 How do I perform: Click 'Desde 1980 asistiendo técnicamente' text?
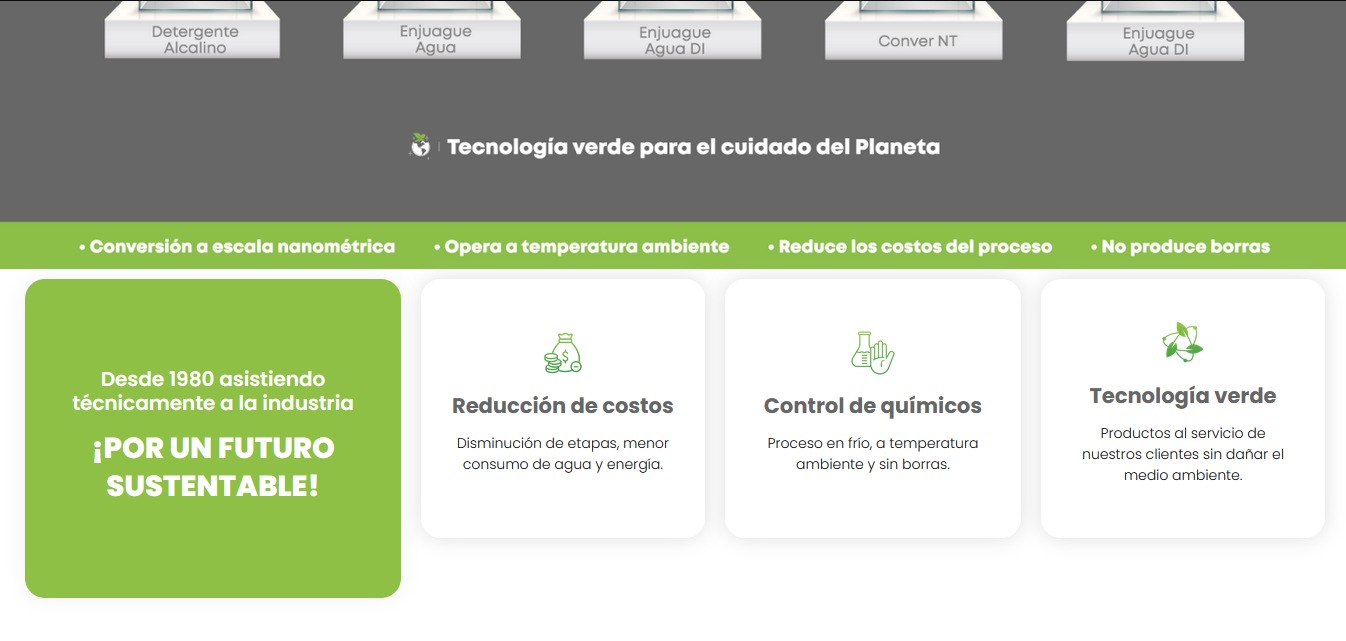213,391
